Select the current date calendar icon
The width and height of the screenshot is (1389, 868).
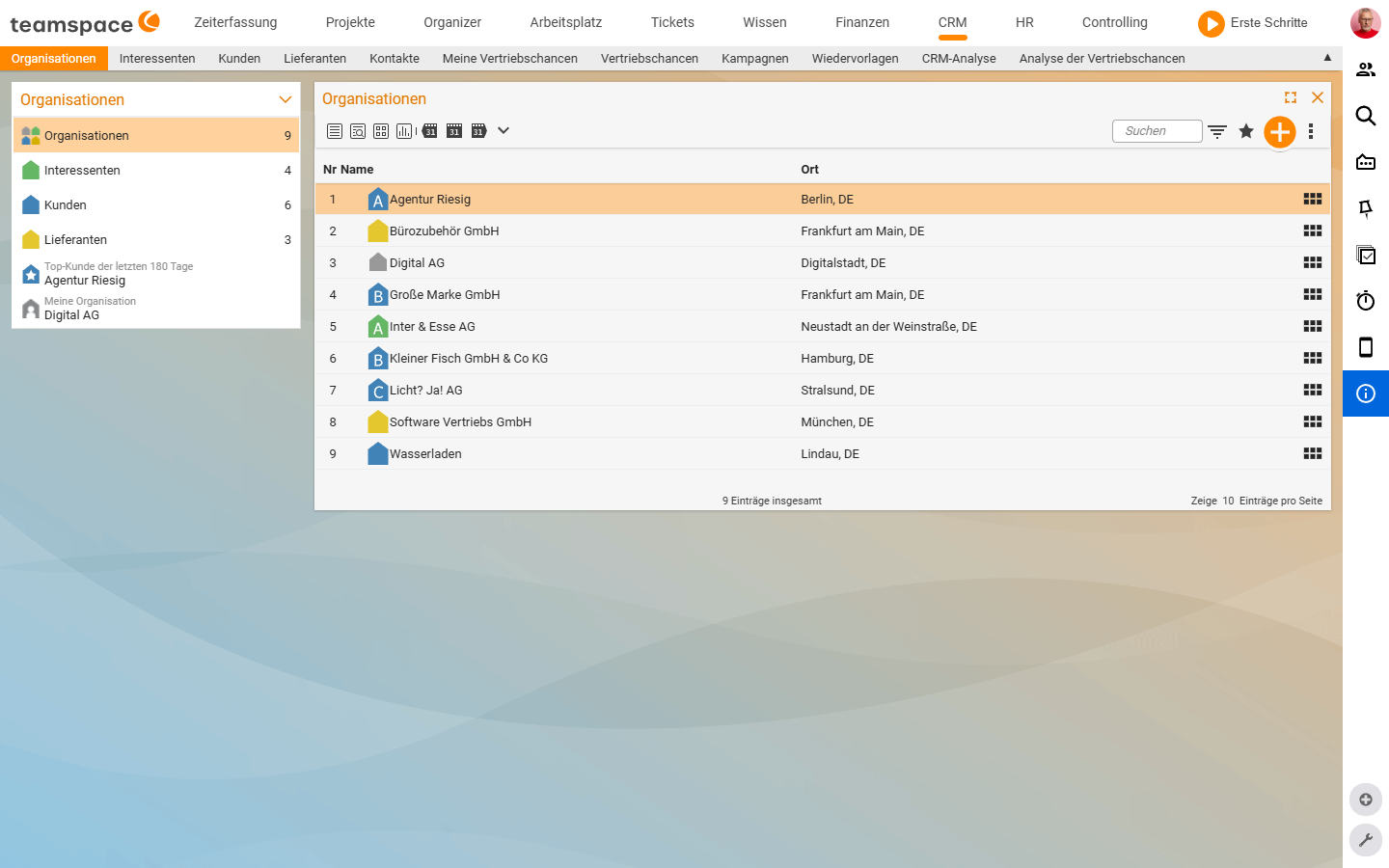[x=454, y=131]
